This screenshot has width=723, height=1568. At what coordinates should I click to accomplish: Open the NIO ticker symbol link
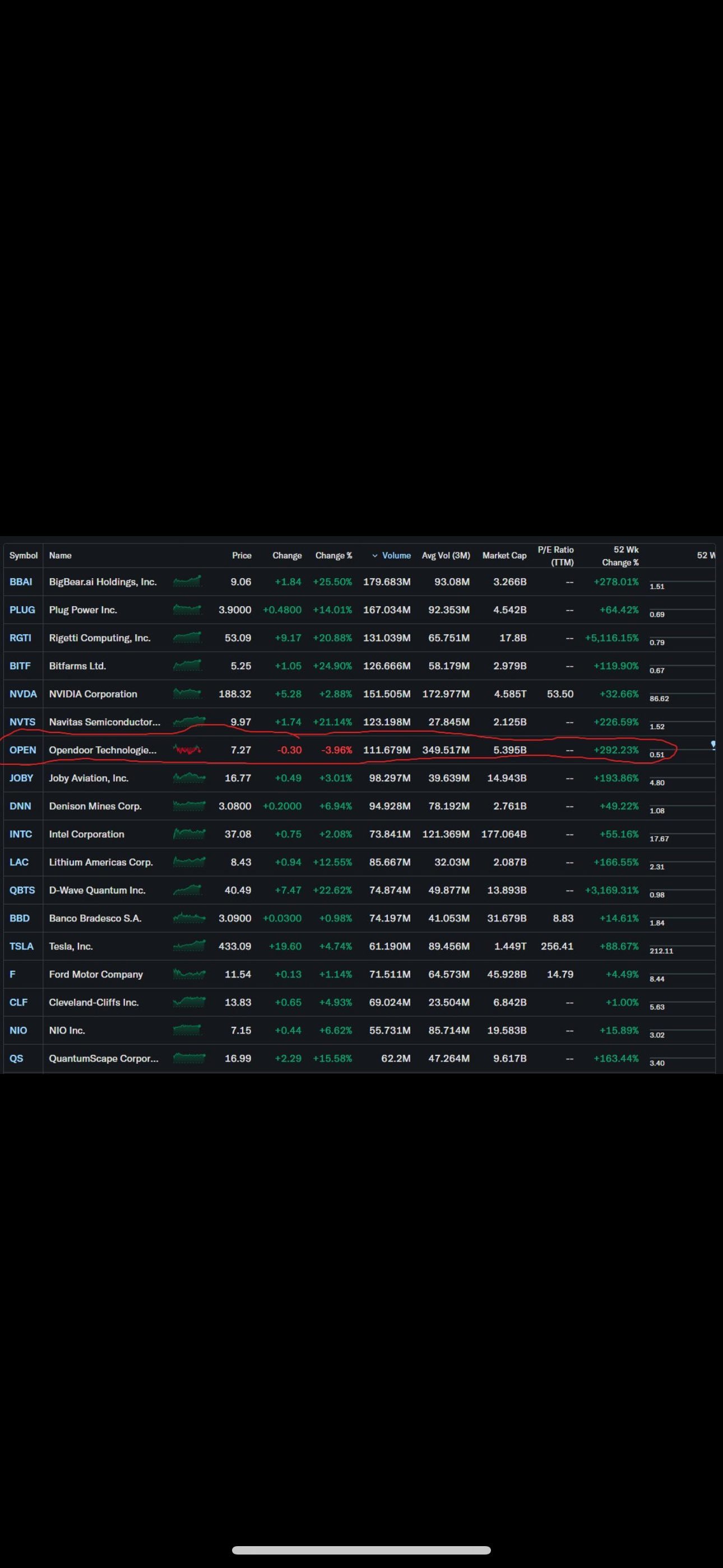pos(18,1030)
